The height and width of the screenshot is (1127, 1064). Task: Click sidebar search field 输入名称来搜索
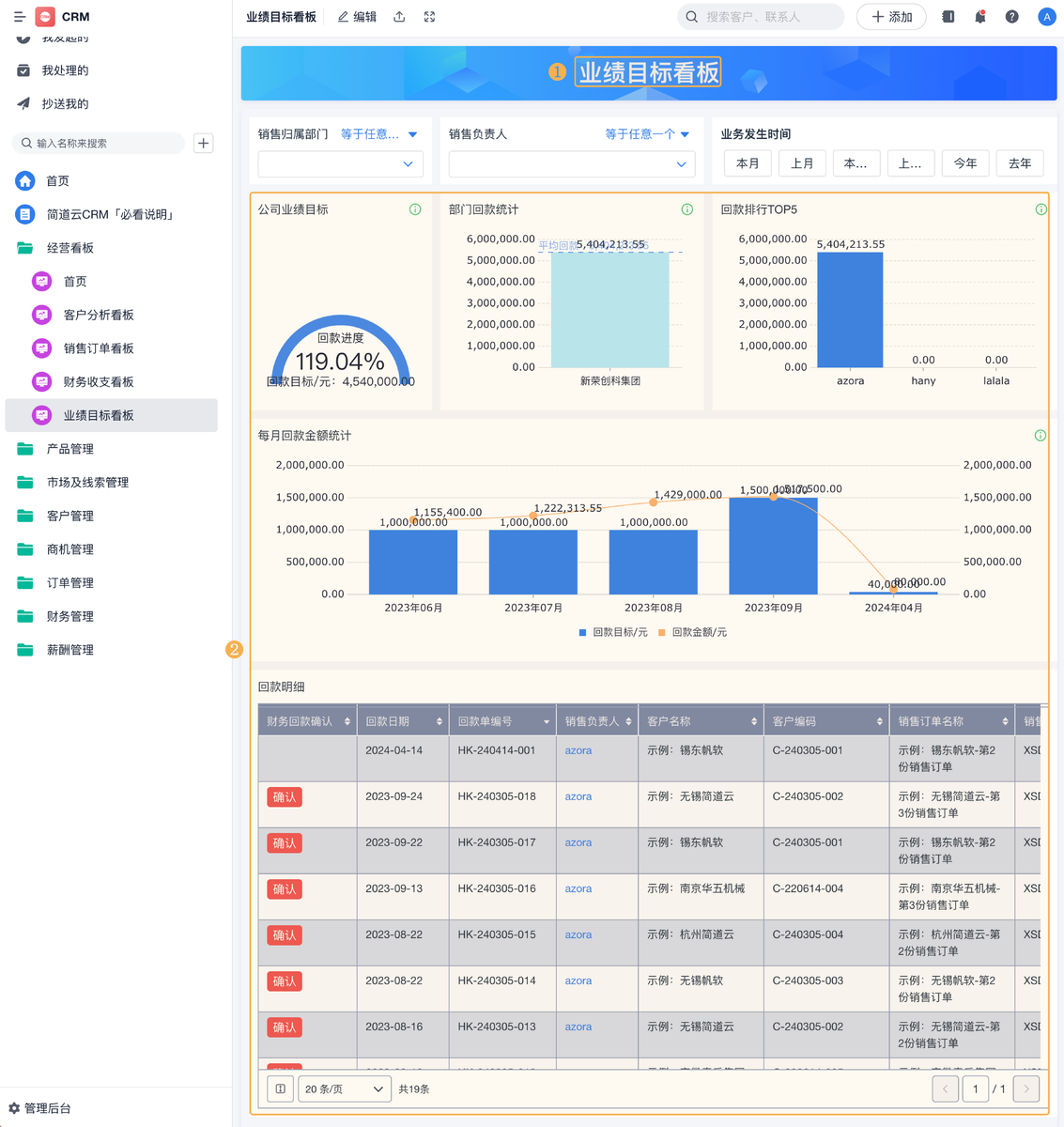click(99, 143)
